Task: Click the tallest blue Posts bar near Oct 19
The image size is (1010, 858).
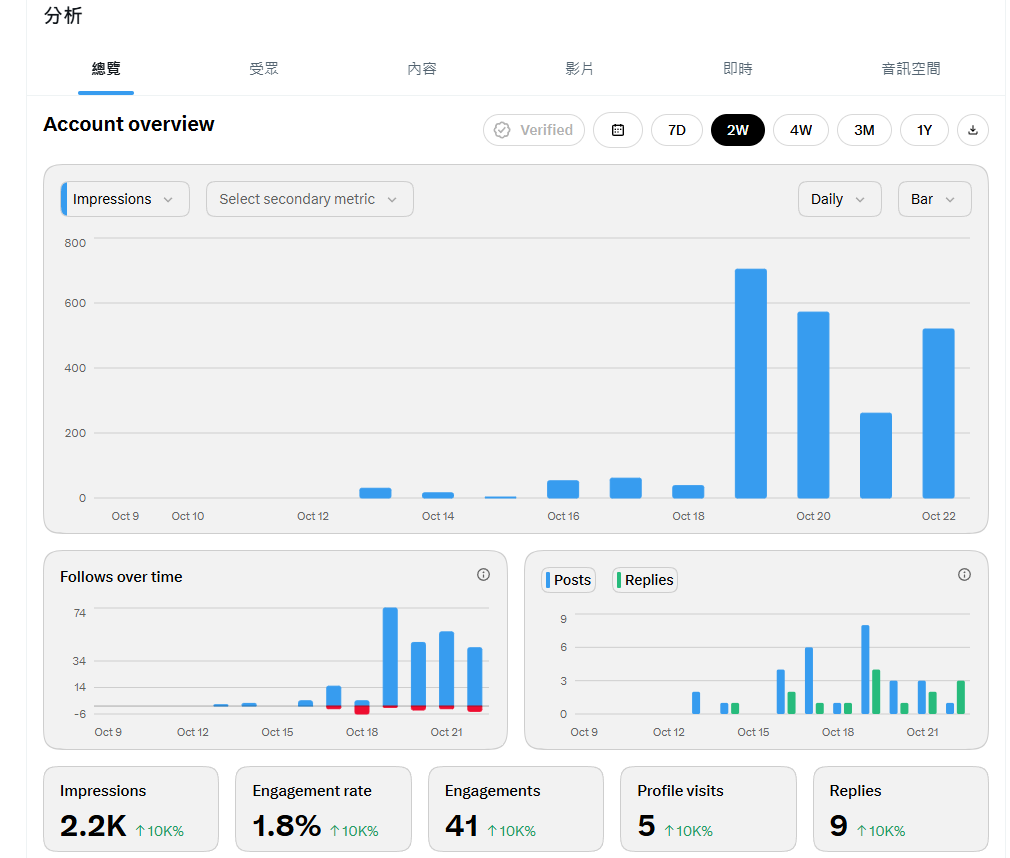Action: [865, 669]
